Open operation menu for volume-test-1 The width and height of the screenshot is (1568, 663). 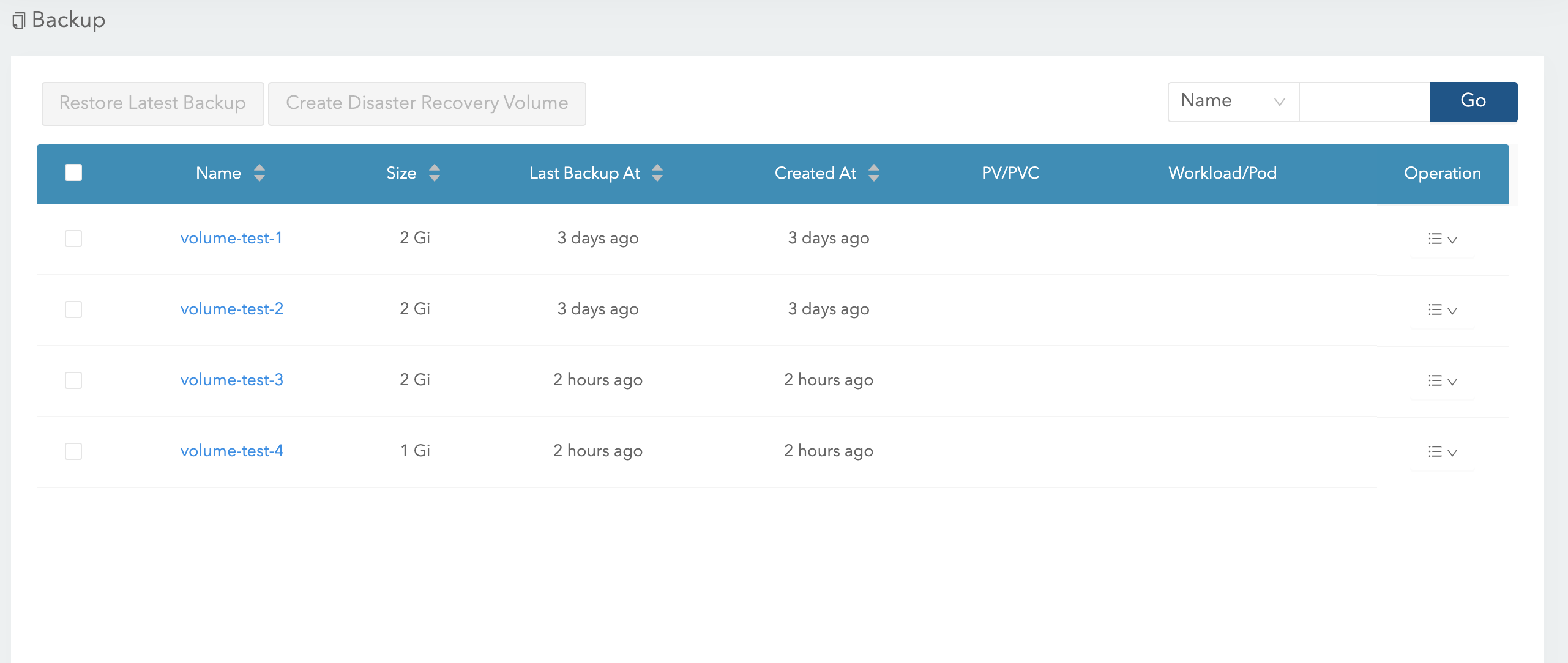click(1441, 239)
